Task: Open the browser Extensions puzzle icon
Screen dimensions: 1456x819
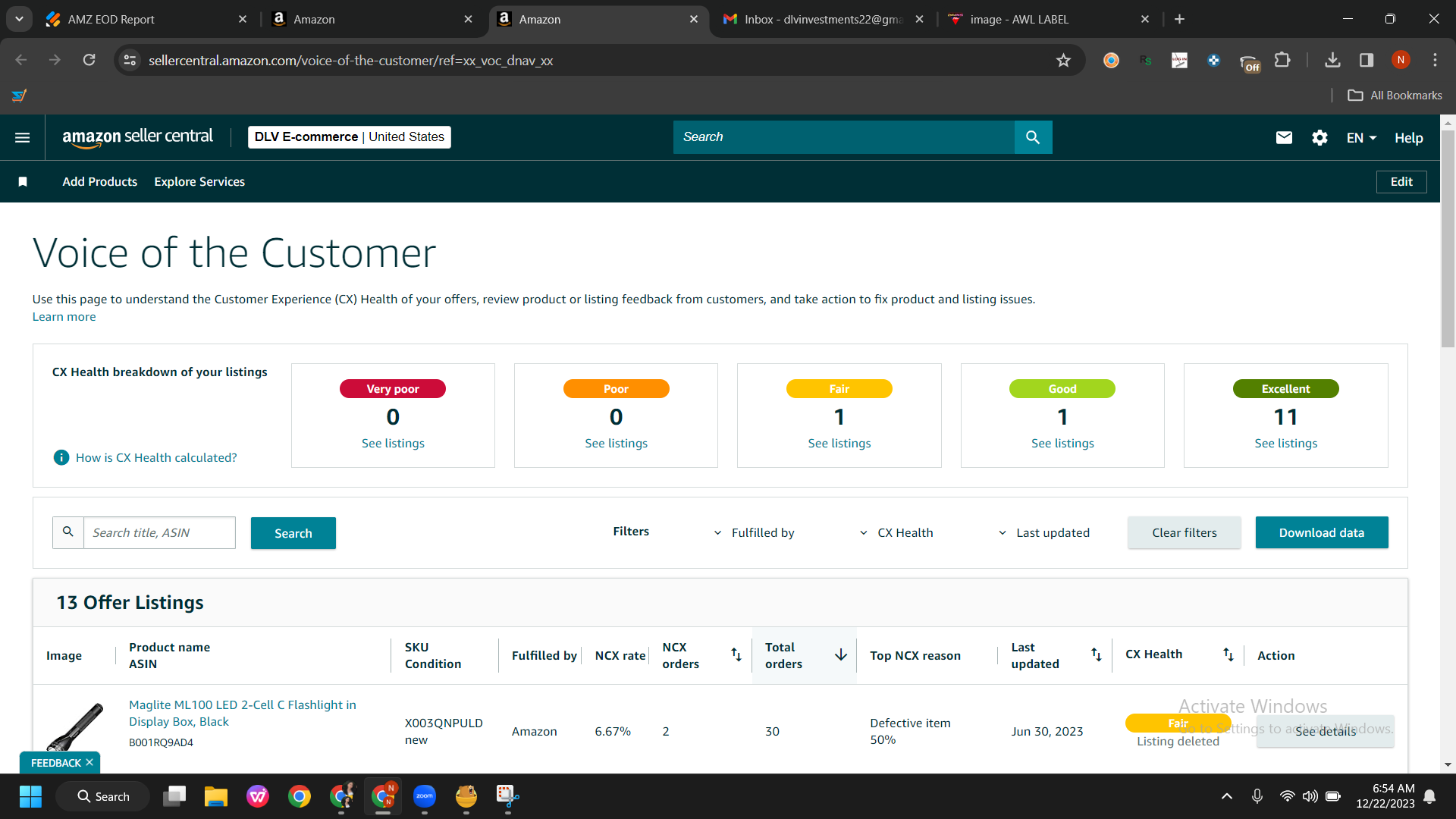Action: pos(1282,60)
